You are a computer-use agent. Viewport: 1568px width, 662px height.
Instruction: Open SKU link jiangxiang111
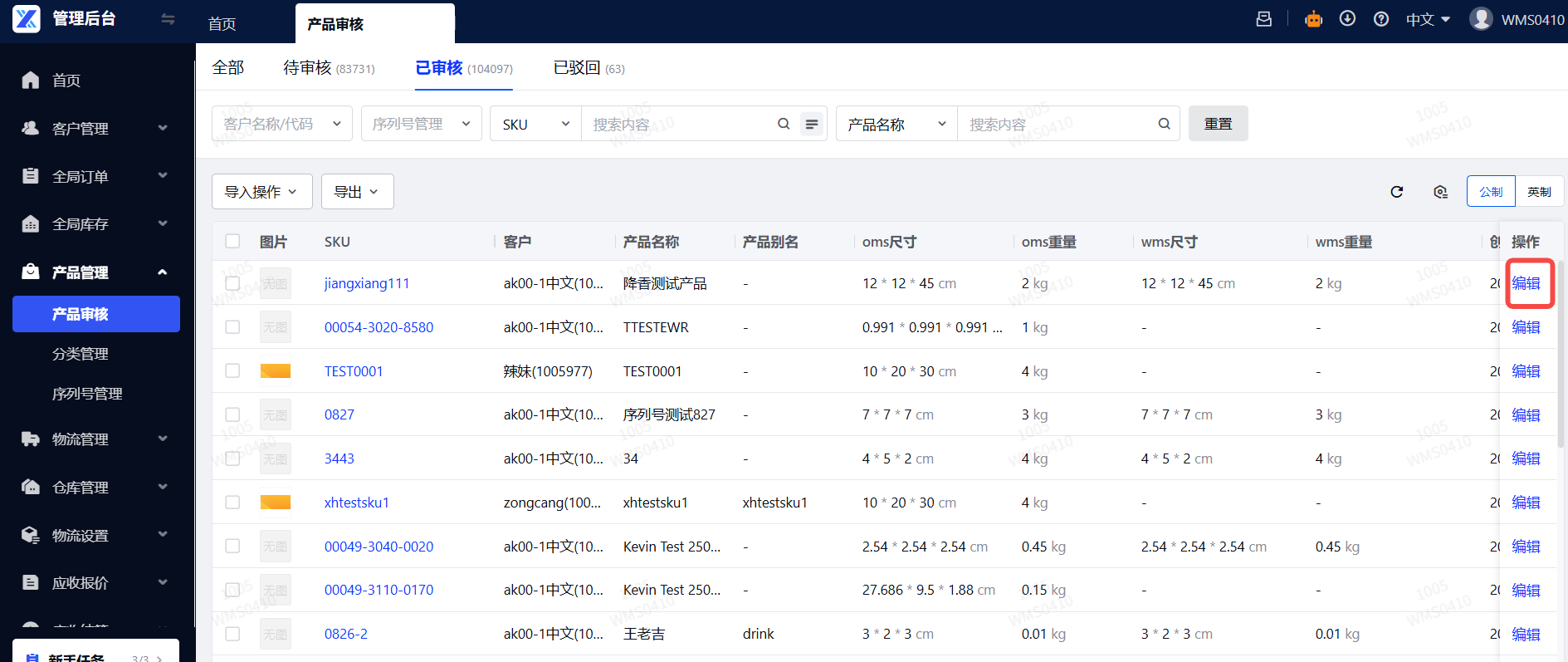click(x=367, y=283)
